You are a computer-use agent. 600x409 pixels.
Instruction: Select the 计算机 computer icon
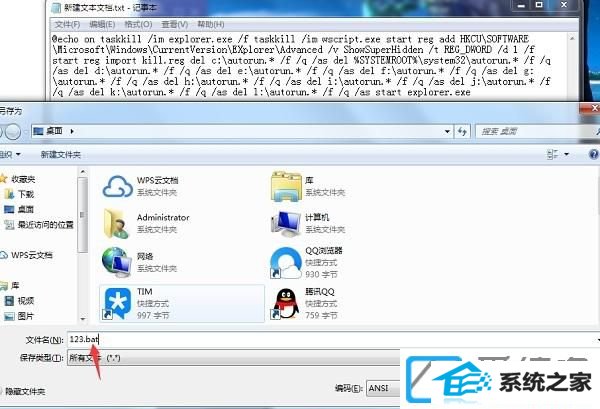pos(286,224)
